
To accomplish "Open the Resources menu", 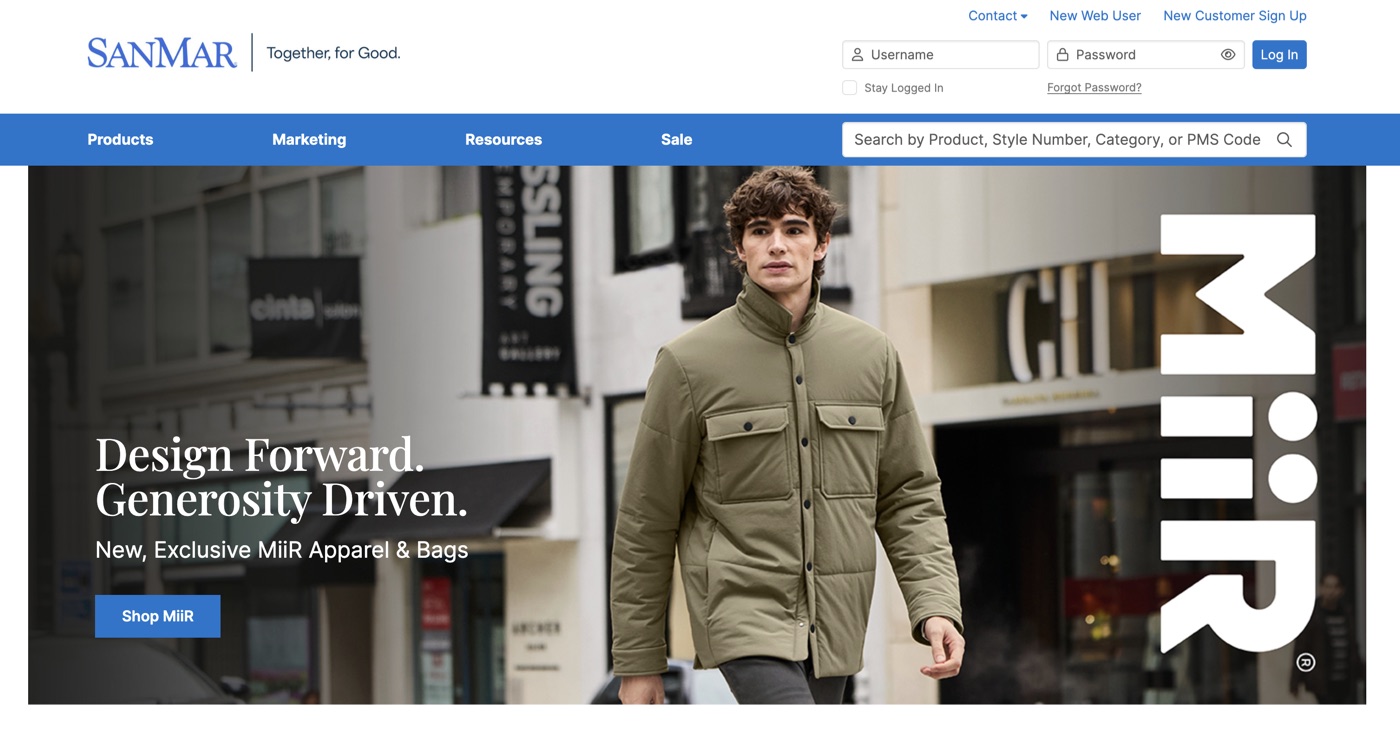I will (503, 140).
